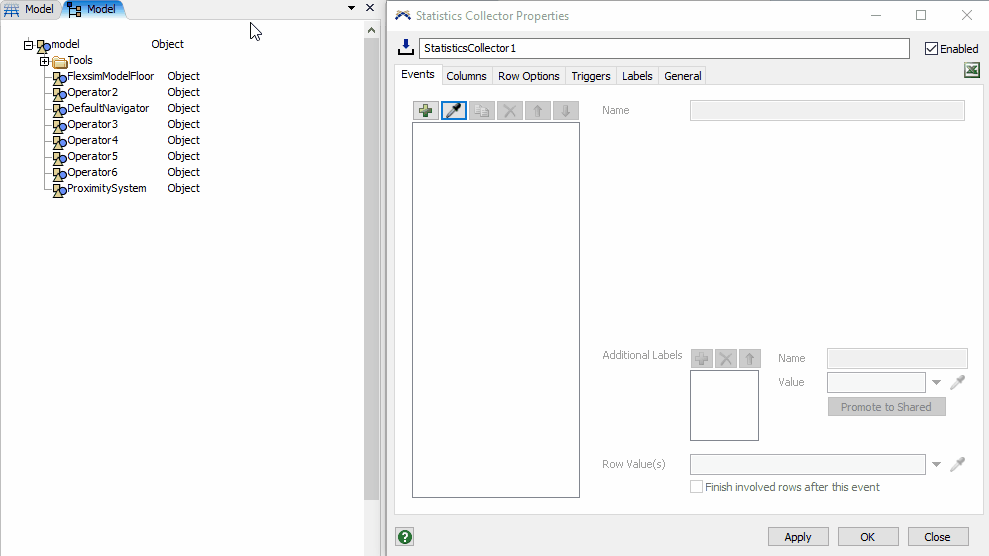Switch to the Columns tab
The image size is (989, 556).
point(466,76)
